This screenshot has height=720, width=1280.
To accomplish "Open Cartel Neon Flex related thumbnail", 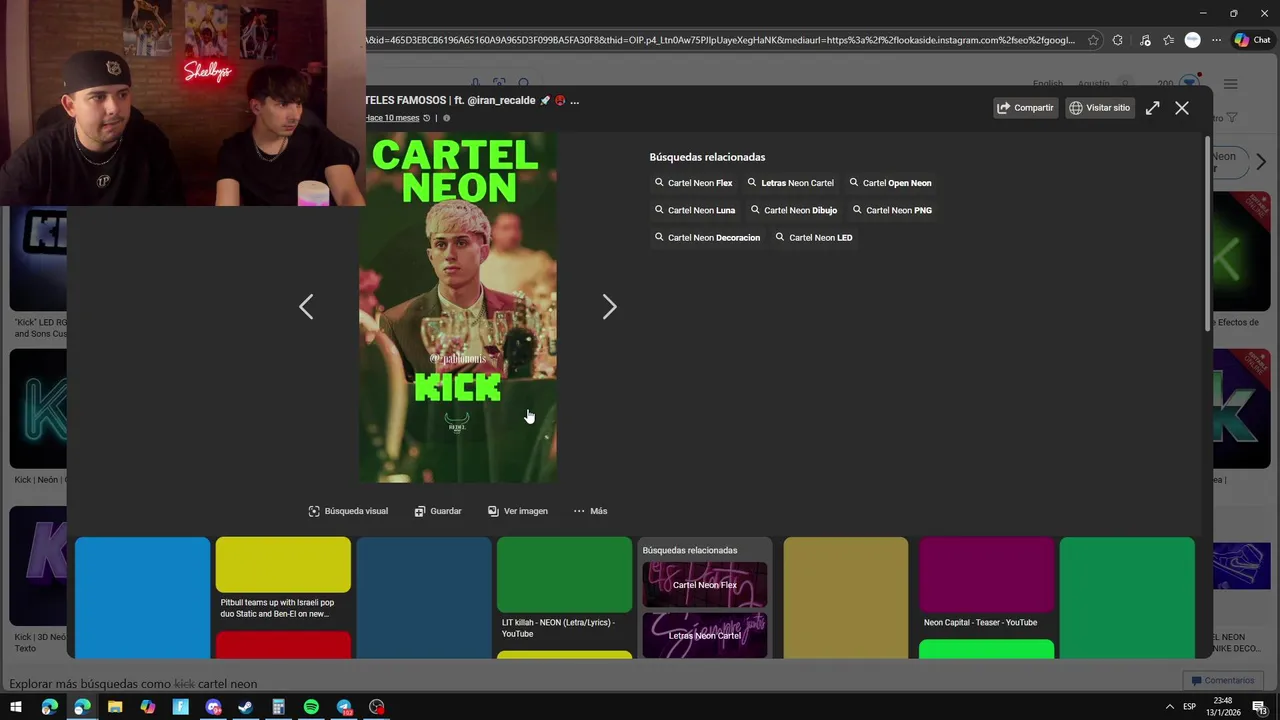I will coord(704,585).
